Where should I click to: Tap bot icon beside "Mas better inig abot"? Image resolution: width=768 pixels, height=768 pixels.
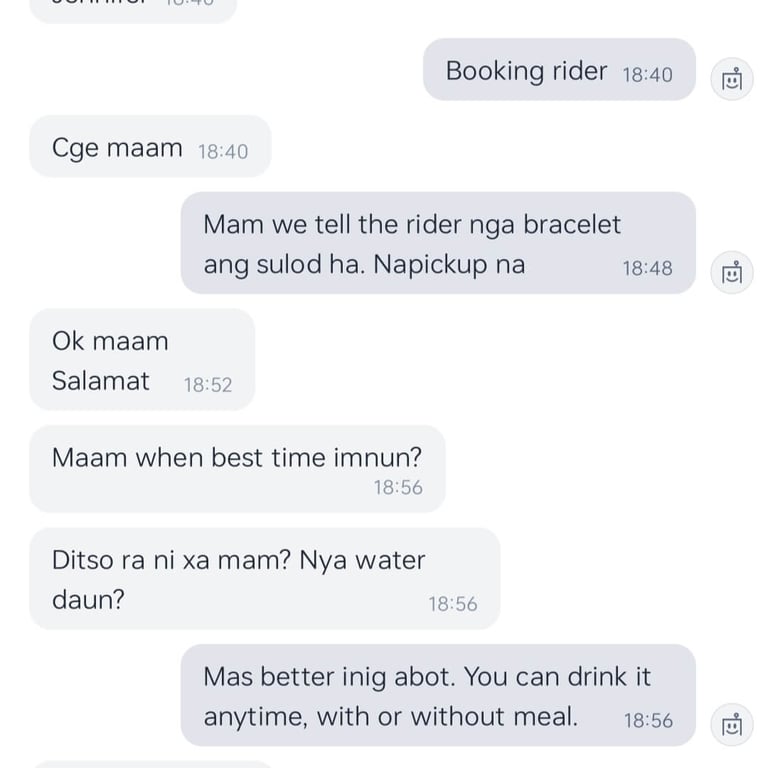[x=732, y=724]
